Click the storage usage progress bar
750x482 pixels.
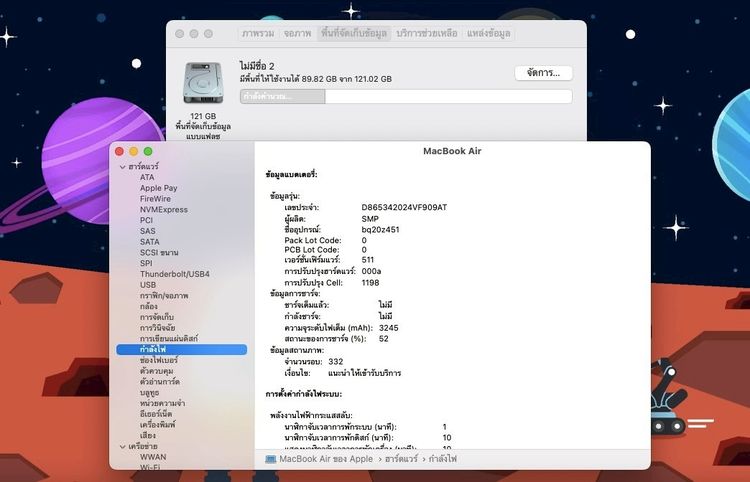(x=406, y=96)
